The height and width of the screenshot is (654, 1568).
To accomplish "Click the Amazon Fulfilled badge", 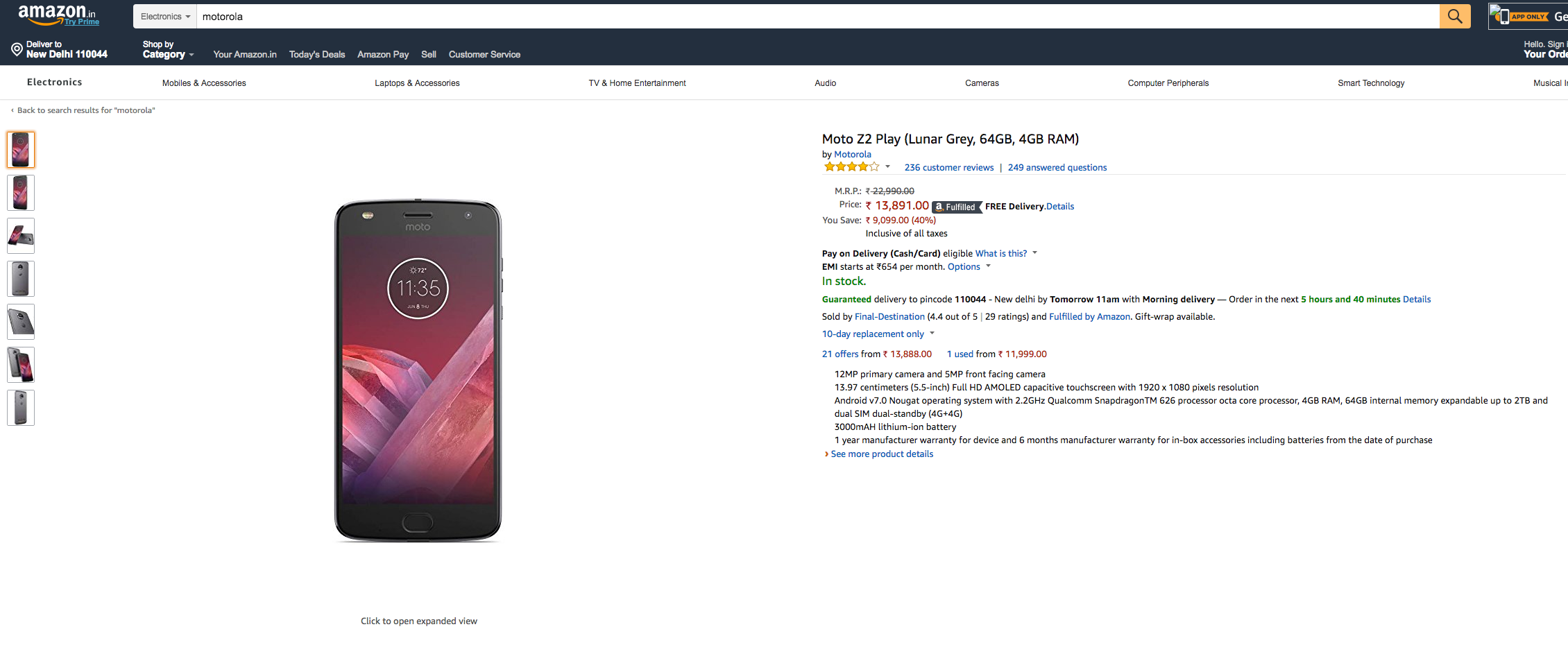I will pyautogui.click(x=956, y=207).
